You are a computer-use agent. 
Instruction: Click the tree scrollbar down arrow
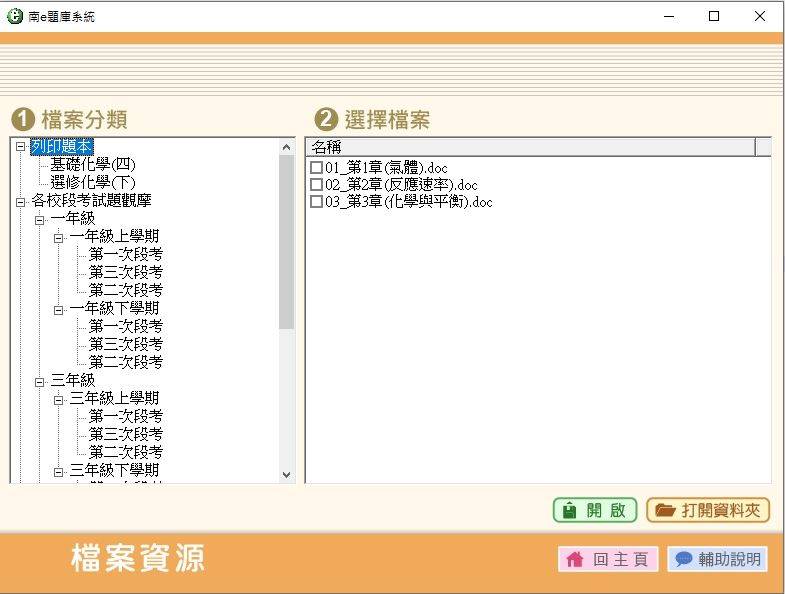coord(286,475)
